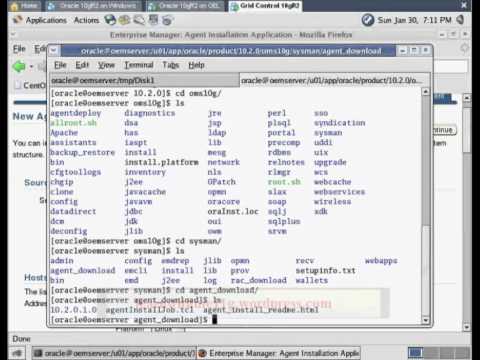Click the email launcher icon beside Actions
The height and width of the screenshot is (360, 480).
pos(125,20)
